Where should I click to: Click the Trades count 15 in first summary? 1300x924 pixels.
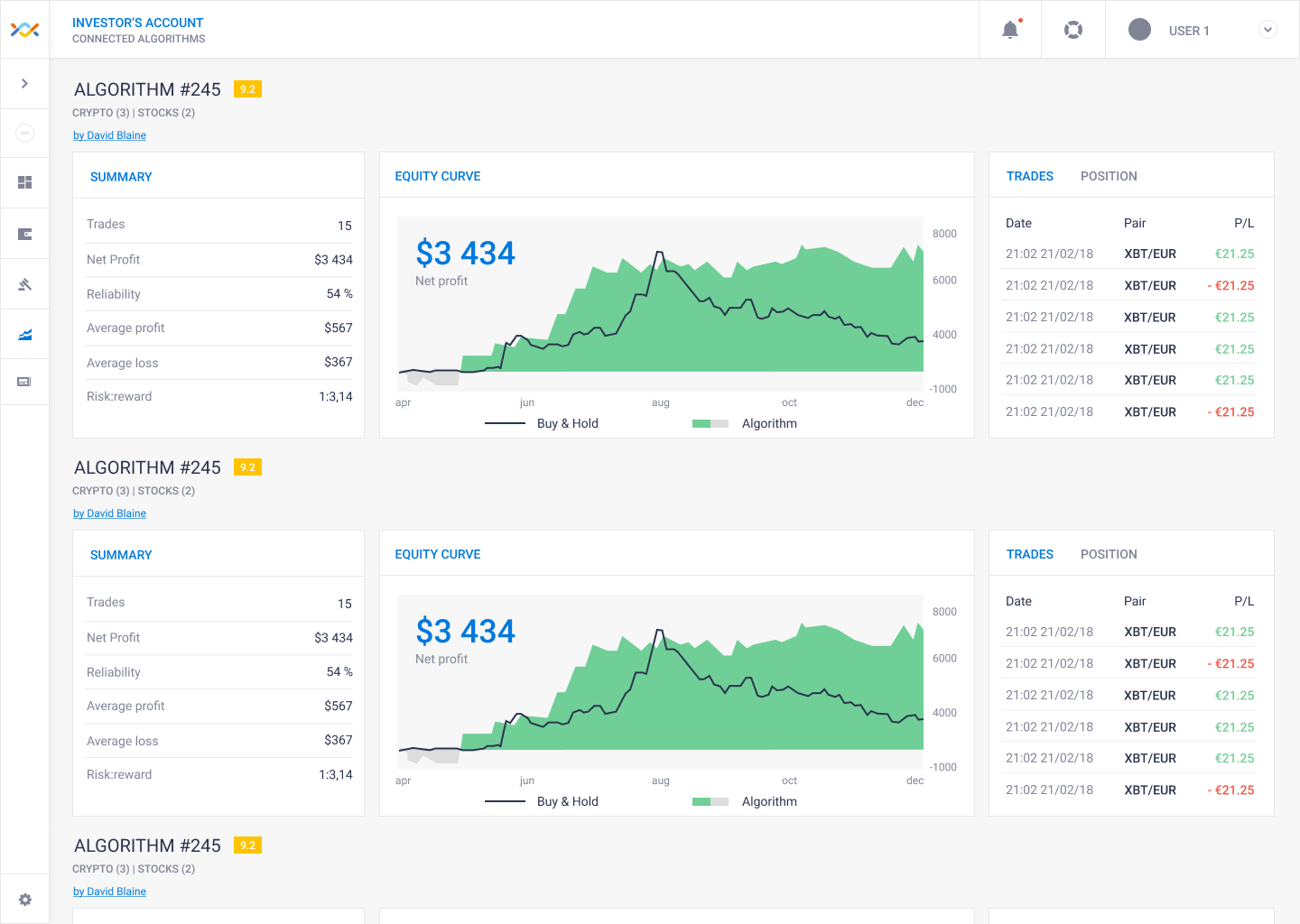[345, 226]
